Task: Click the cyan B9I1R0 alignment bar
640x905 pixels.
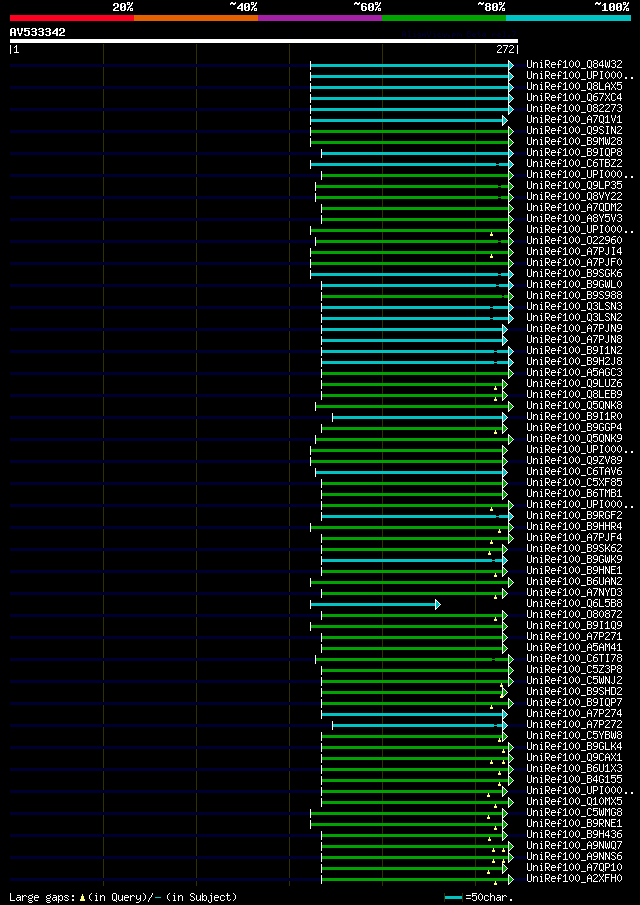Action: pyautogui.click(x=420, y=417)
